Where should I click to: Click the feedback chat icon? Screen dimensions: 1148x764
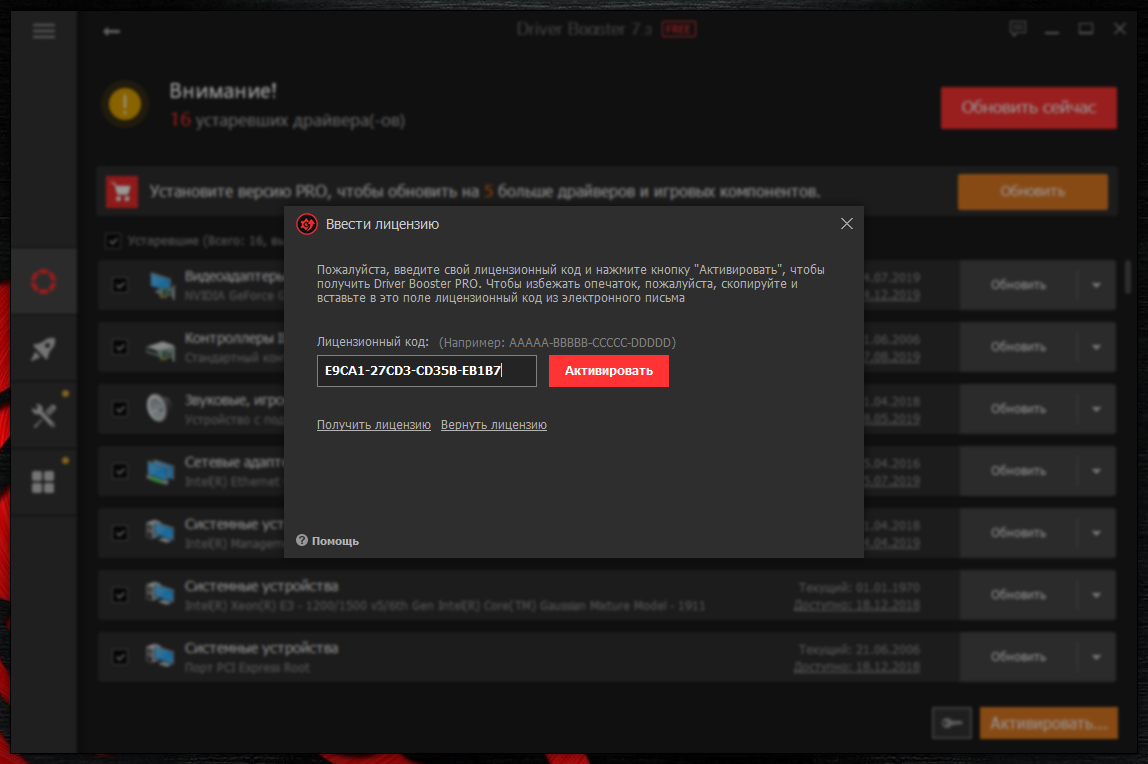1018,29
